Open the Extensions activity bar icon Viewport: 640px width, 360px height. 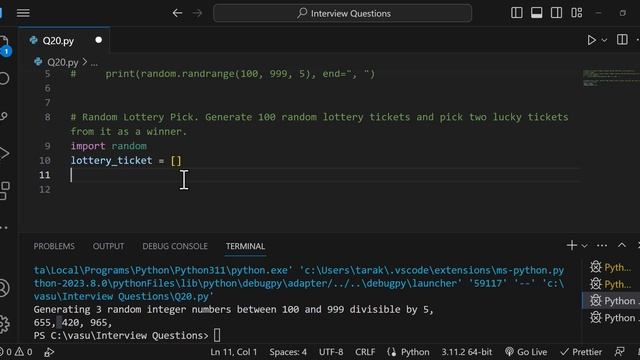click(x=4, y=191)
